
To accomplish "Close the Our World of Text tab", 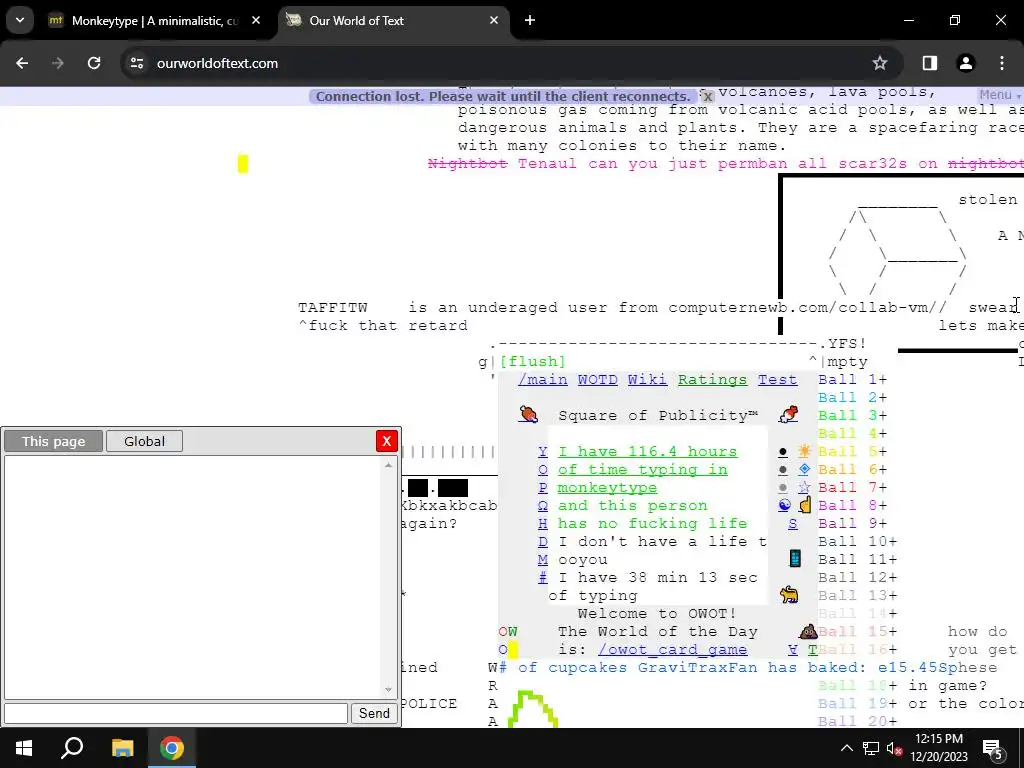I will point(494,20).
